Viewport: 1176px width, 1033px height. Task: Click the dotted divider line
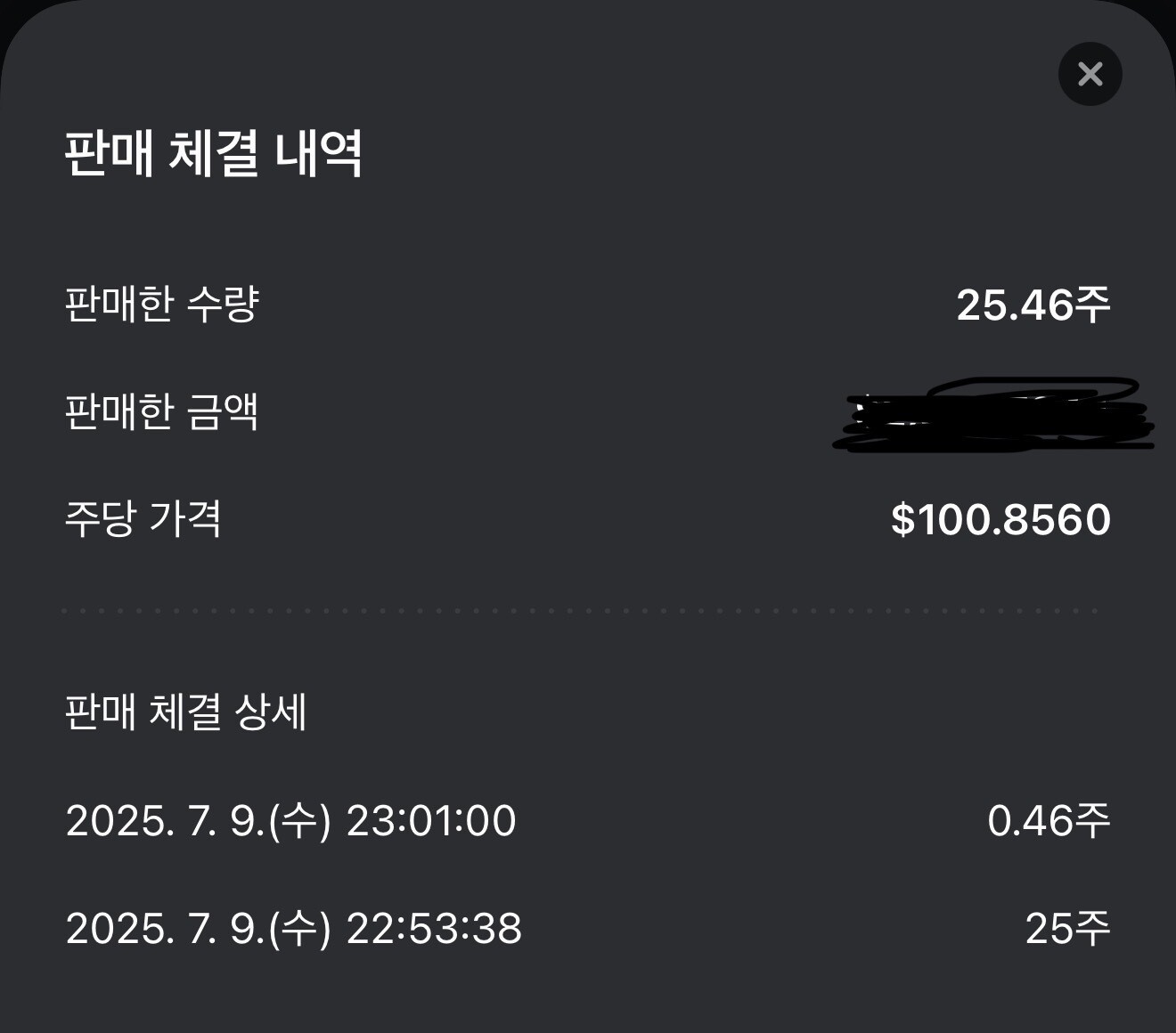click(x=579, y=611)
